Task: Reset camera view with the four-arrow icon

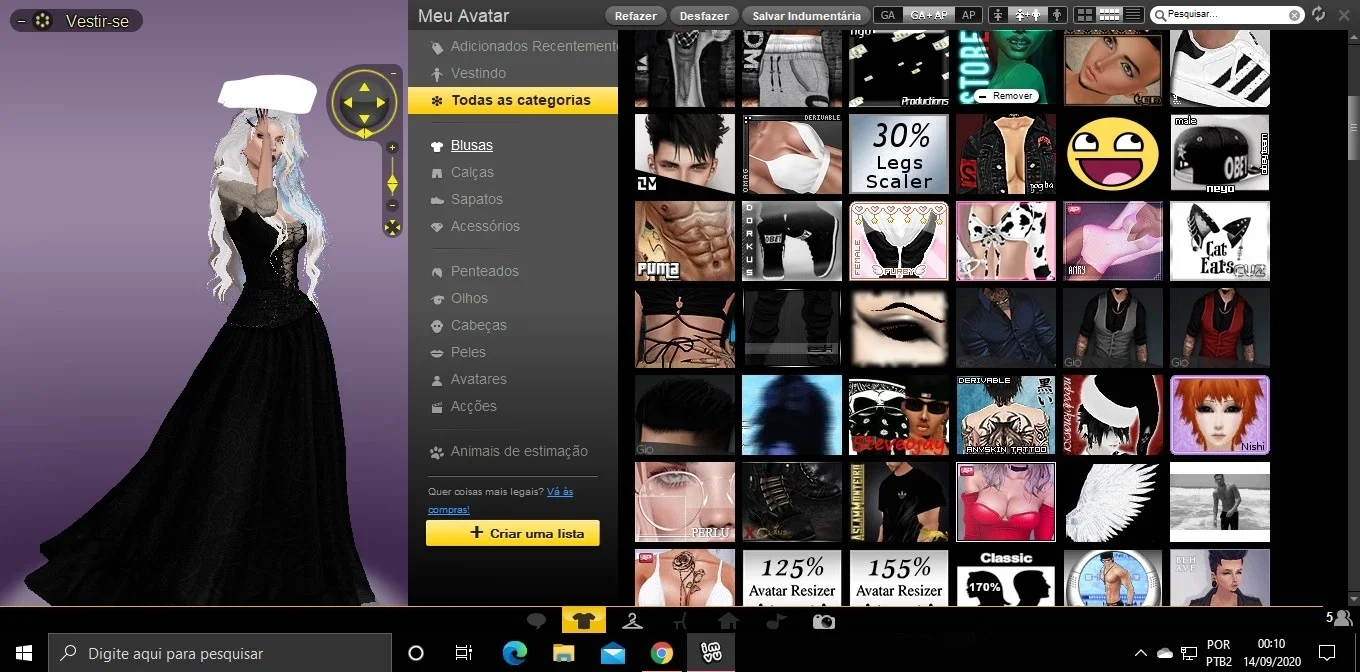Action: (x=392, y=228)
